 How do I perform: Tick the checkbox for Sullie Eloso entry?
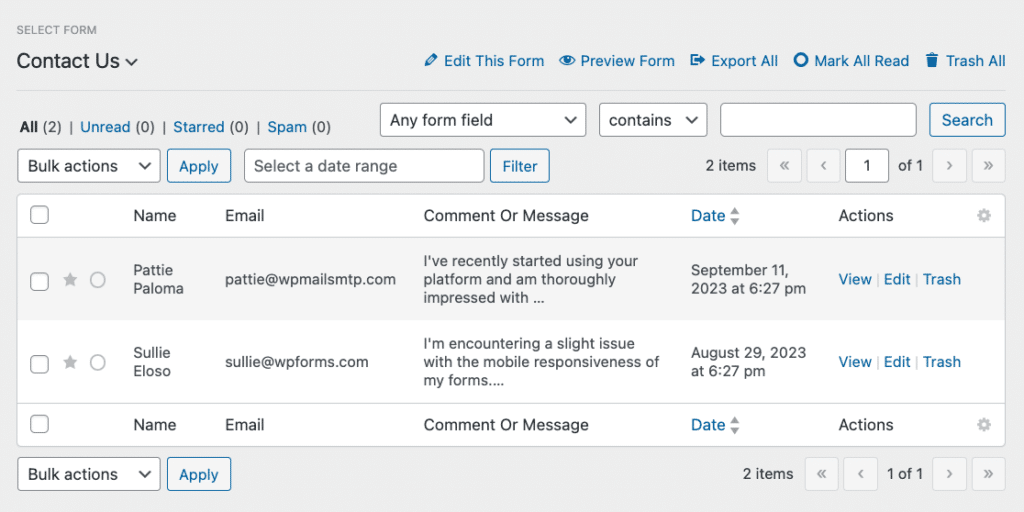(40, 364)
